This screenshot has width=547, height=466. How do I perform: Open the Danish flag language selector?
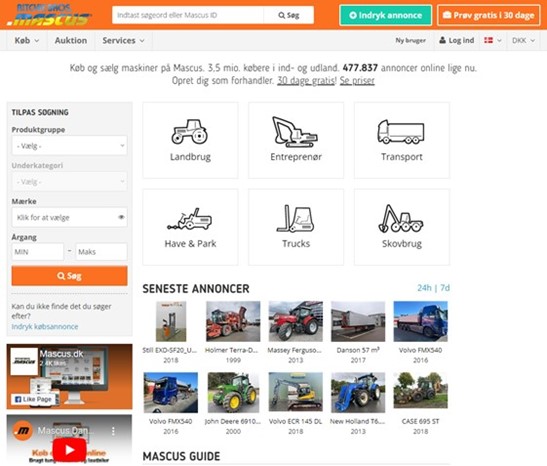pyautogui.click(x=493, y=40)
